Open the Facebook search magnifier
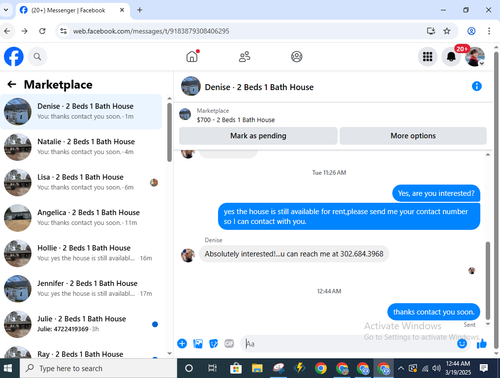 pos(37,57)
